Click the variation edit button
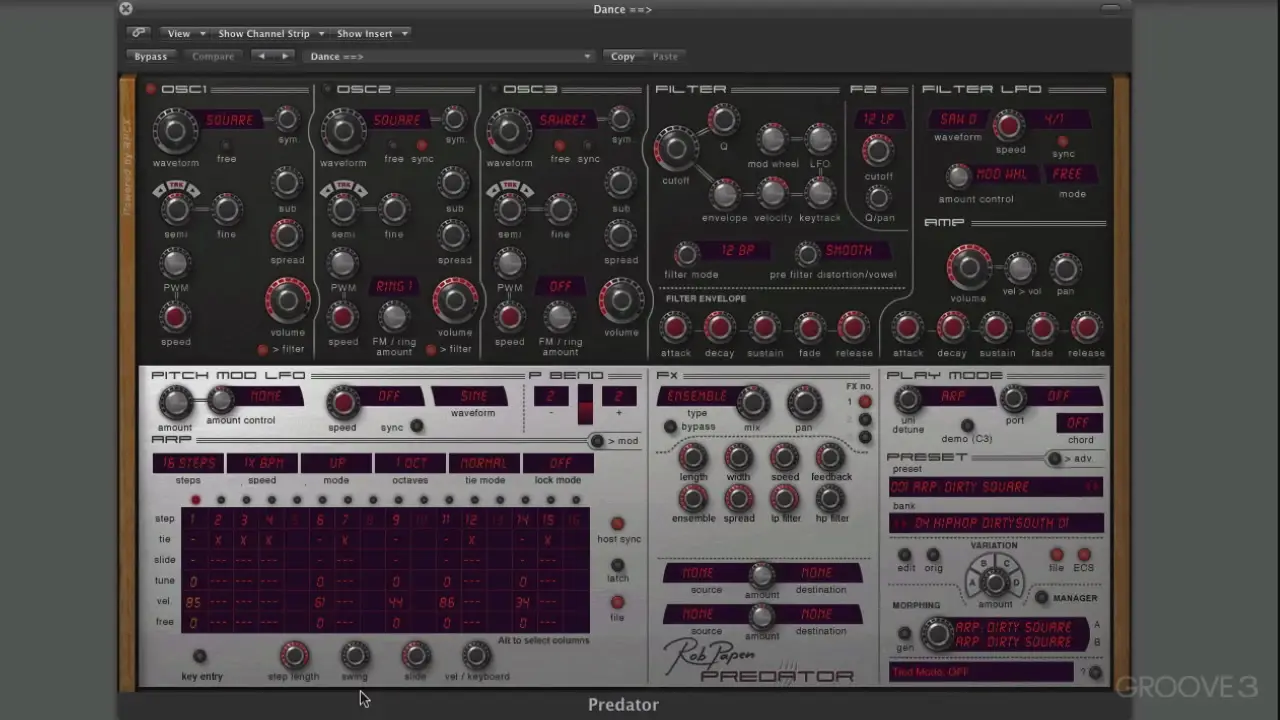The image size is (1280, 720). click(904, 555)
